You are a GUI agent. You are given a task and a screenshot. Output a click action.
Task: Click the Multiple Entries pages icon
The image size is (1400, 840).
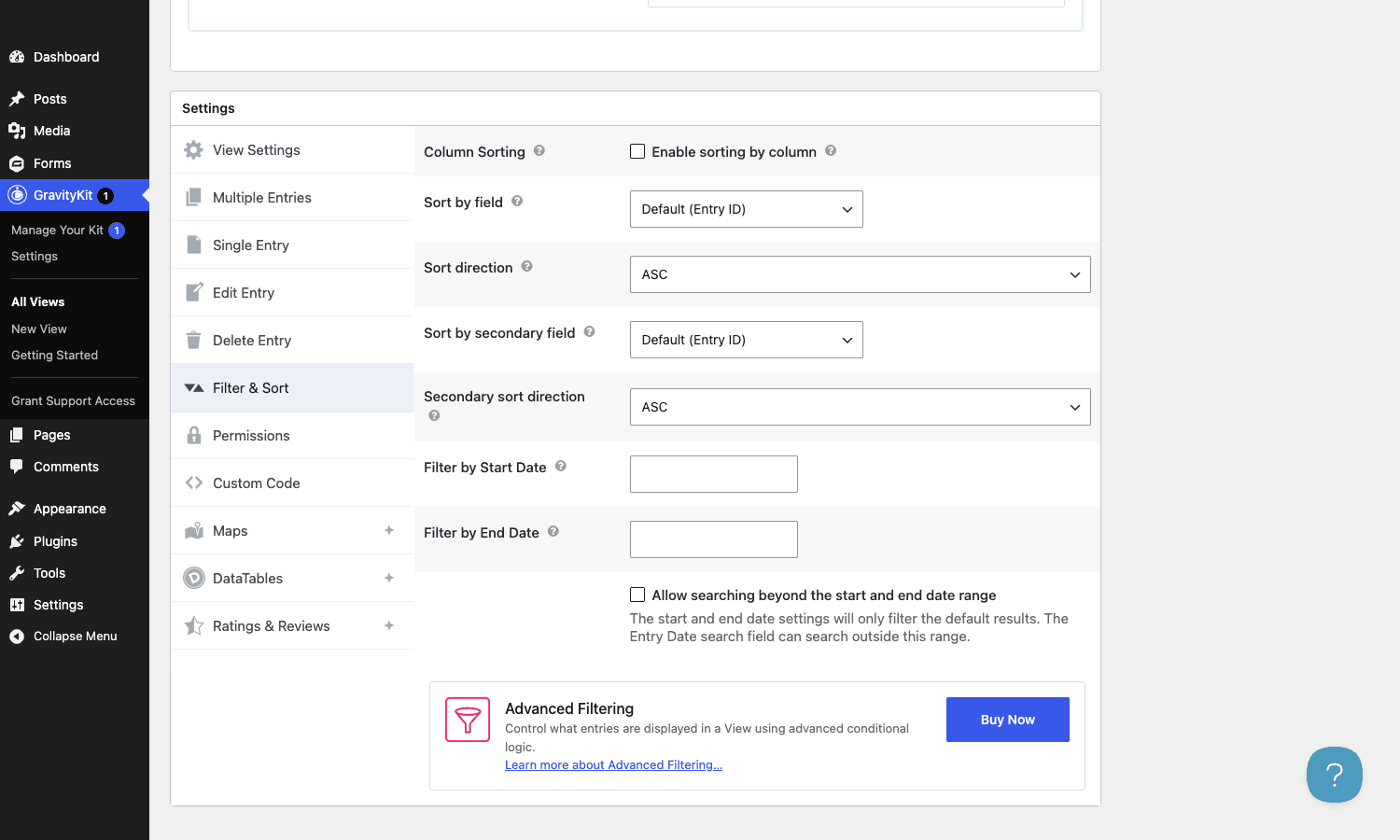tap(193, 198)
